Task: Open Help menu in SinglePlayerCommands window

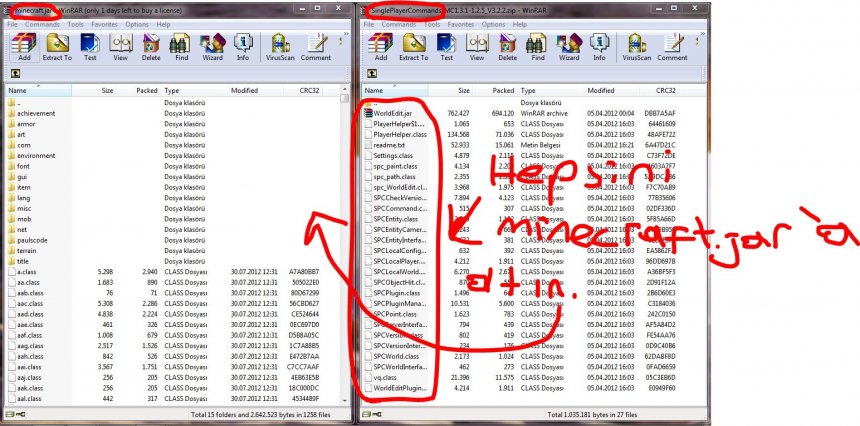Action: [520, 25]
